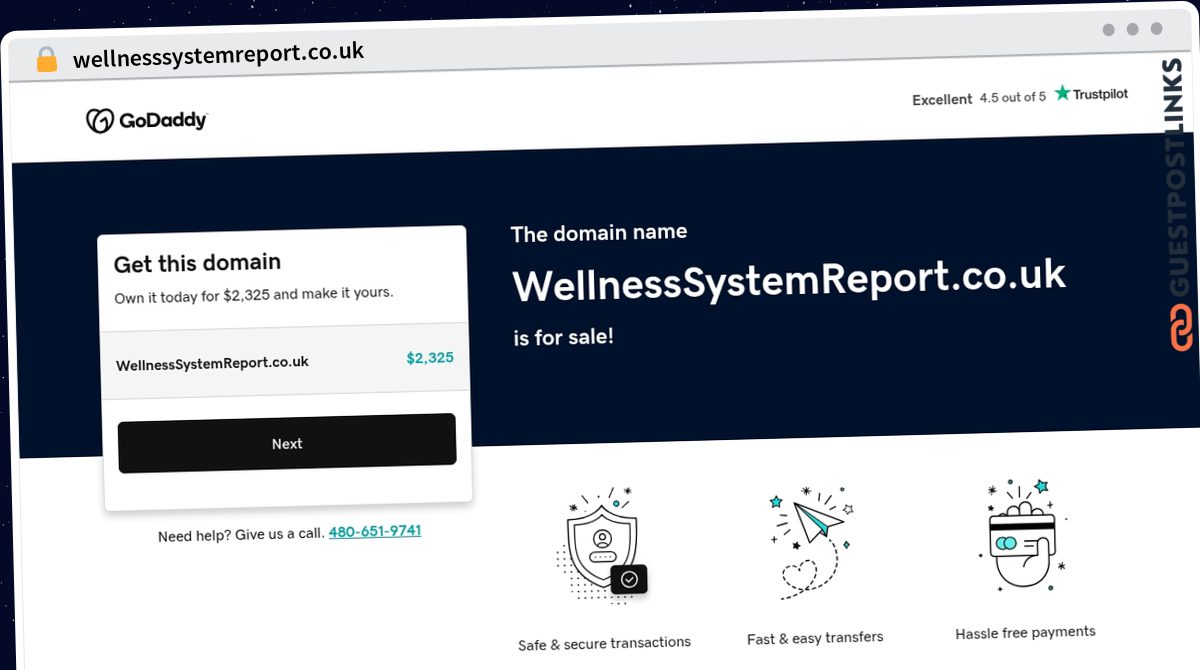This screenshot has width=1200, height=670.
Task: Click the middle browser window control dot
Action: pyautogui.click(x=1133, y=29)
